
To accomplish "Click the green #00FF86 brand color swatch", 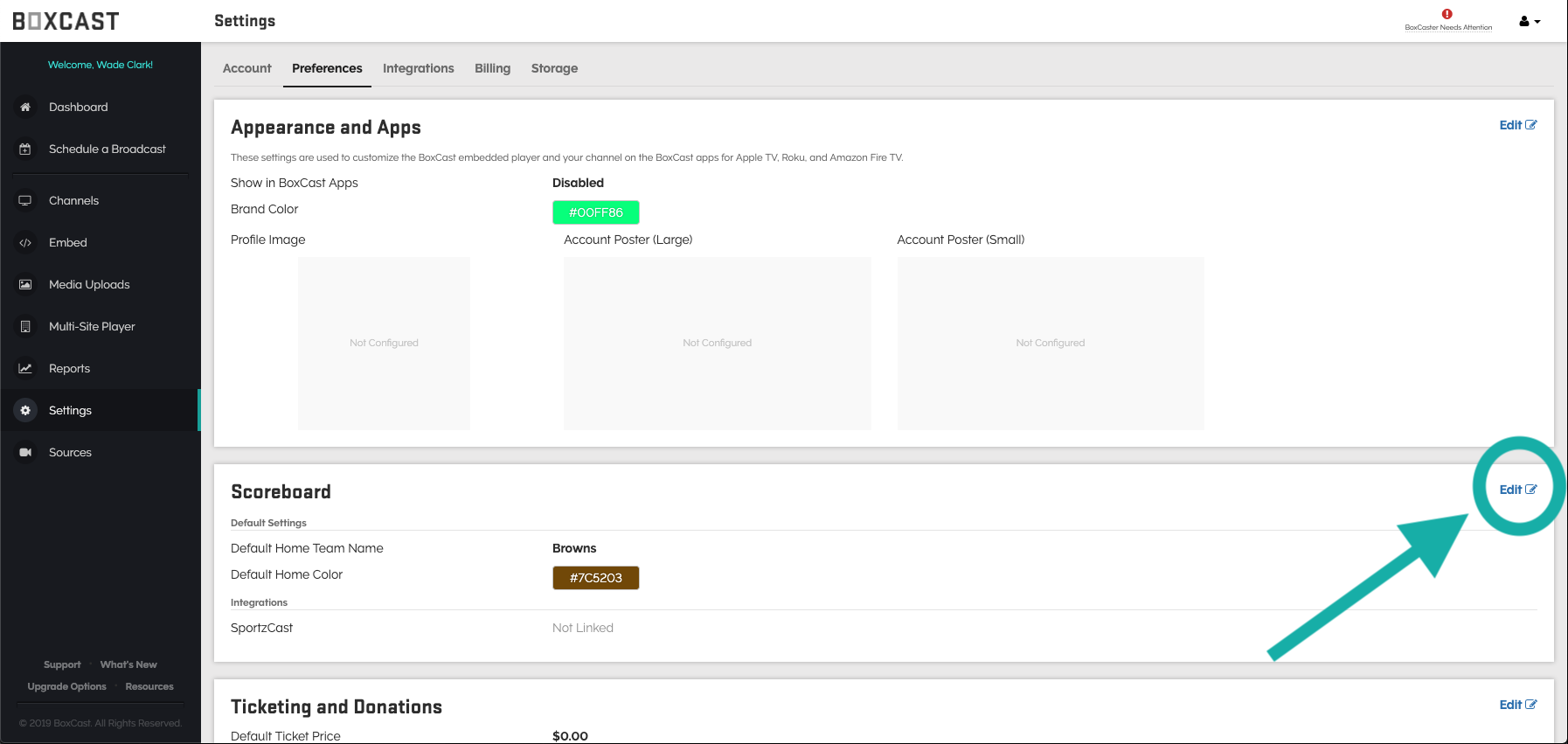I will coord(595,212).
